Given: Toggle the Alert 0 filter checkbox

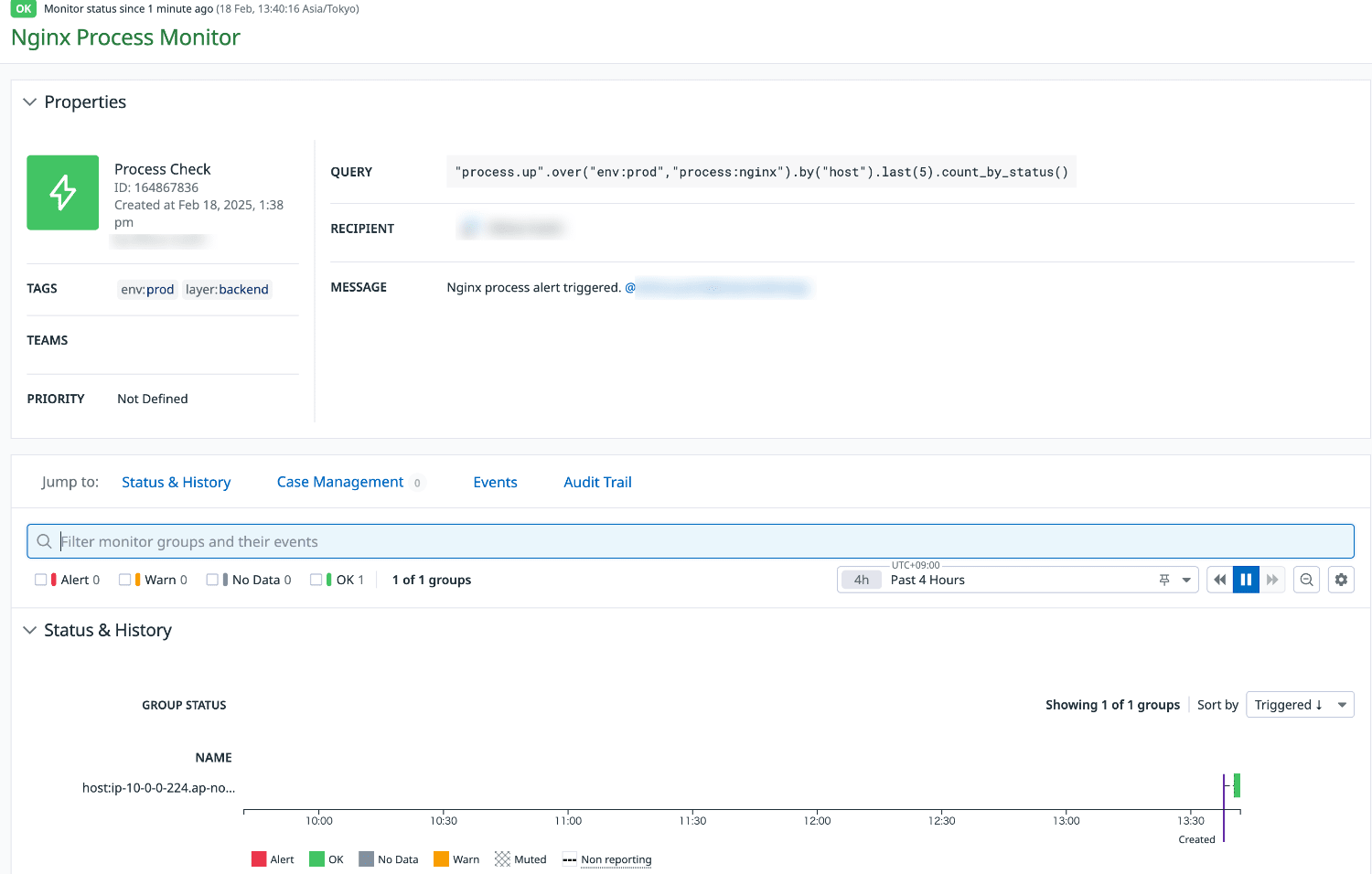Looking at the screenshot, I should (x=40, y=580).
